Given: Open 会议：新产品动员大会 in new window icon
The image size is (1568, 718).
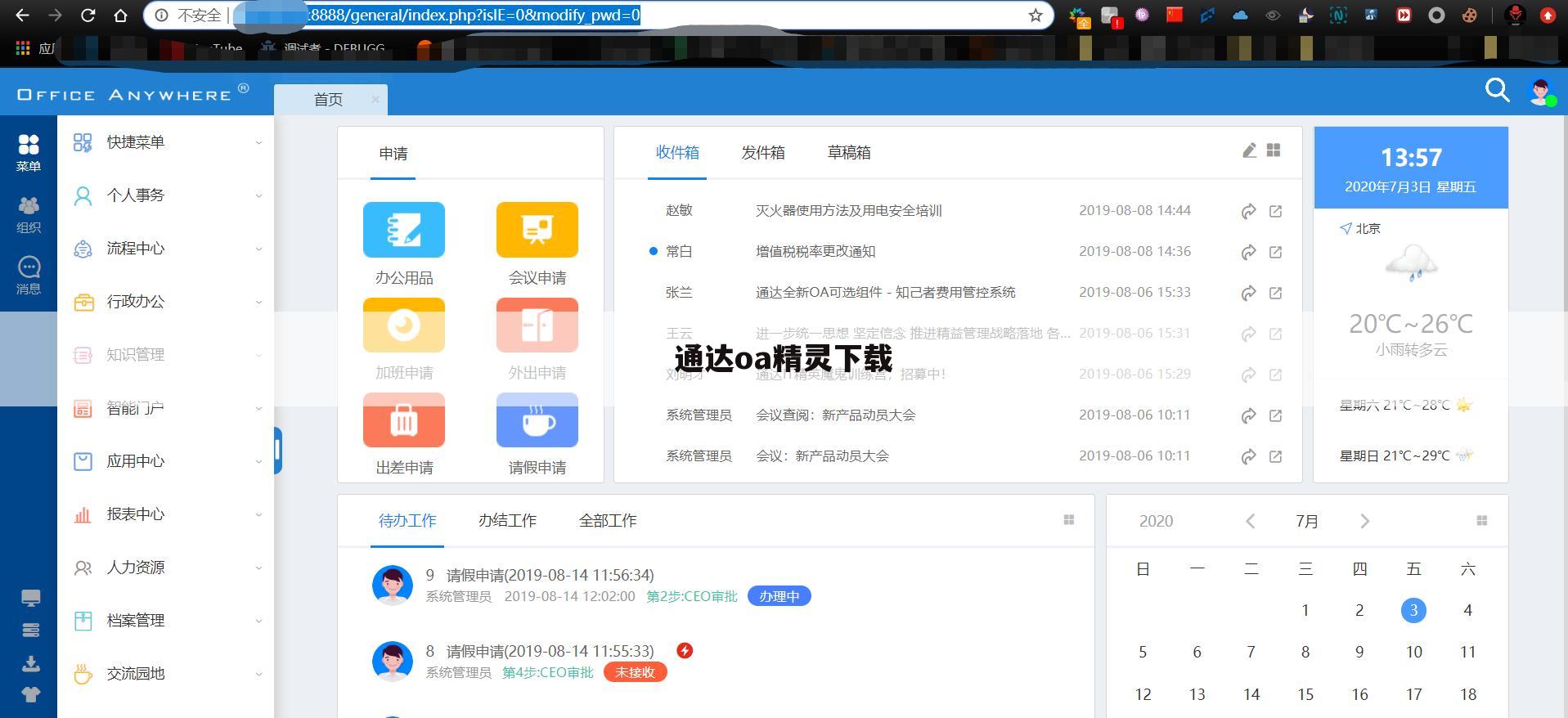Looking at the screenshot, I should [x=1275, y=456].
